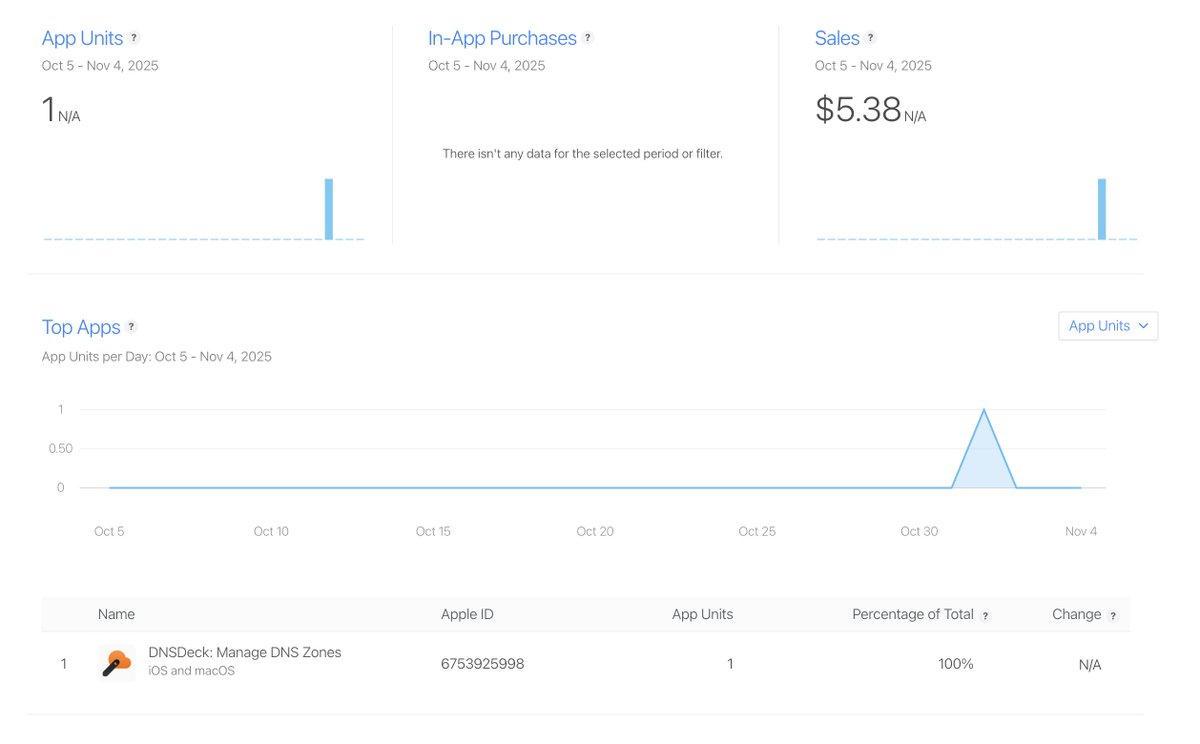Click the Change column header text
This screenshot has width=1200, height=744.
(1077, 614)
